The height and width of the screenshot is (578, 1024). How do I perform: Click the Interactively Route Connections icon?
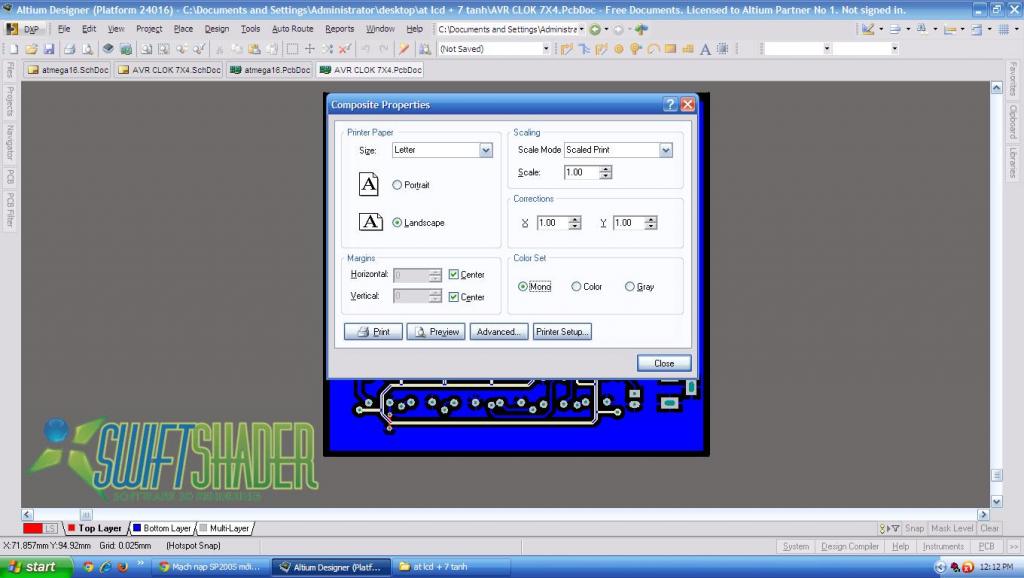[566, 49]
